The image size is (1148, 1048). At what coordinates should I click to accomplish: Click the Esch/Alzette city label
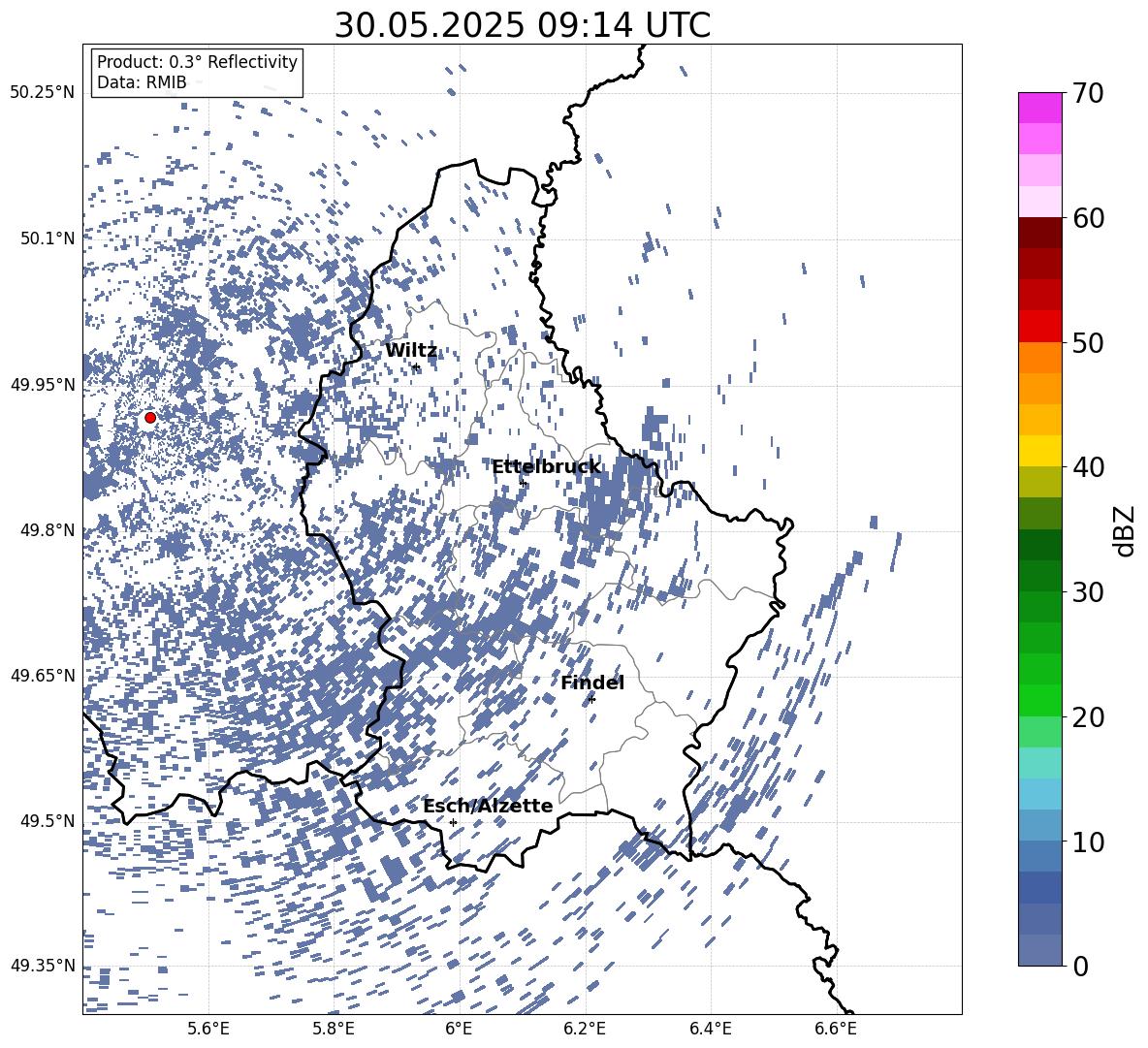point(488,806)
